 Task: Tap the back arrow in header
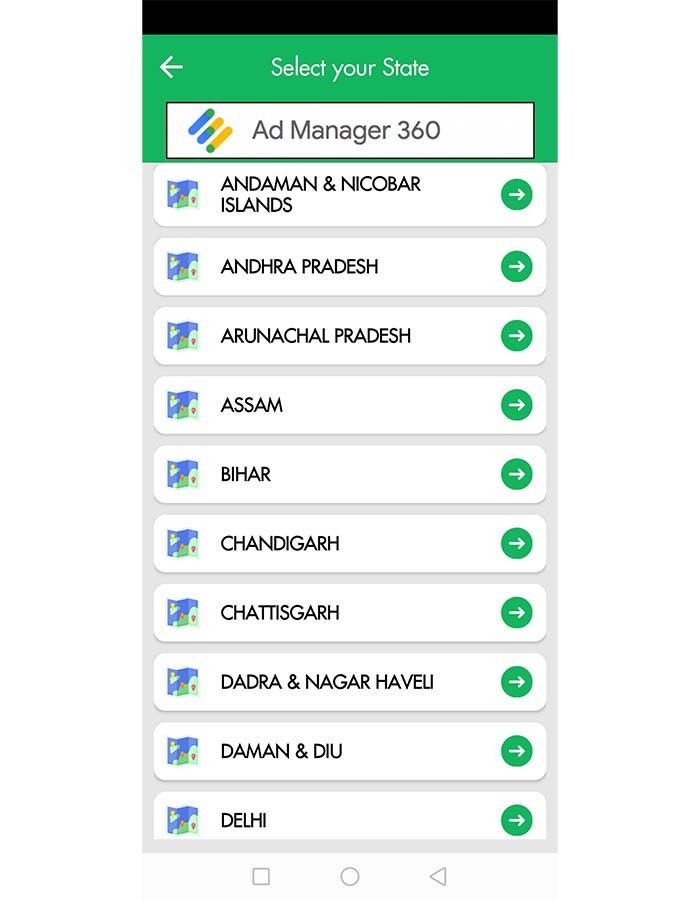(x=171, y=67)
